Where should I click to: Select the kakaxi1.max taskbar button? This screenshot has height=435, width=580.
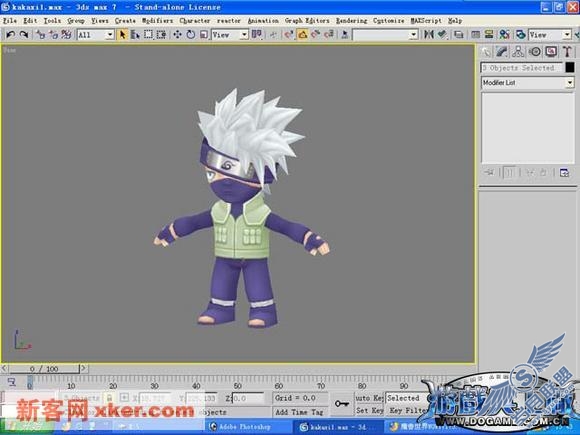click(x=338, y=427)
